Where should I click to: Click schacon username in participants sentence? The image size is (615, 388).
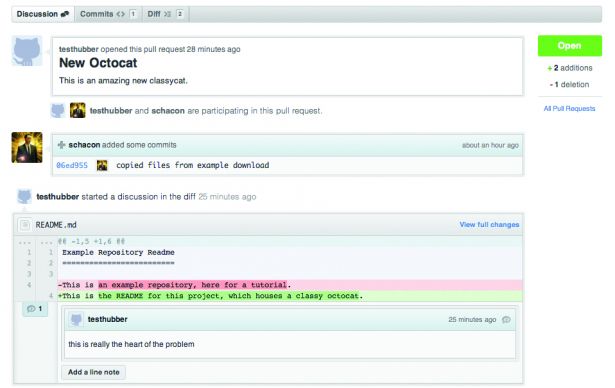168,111
